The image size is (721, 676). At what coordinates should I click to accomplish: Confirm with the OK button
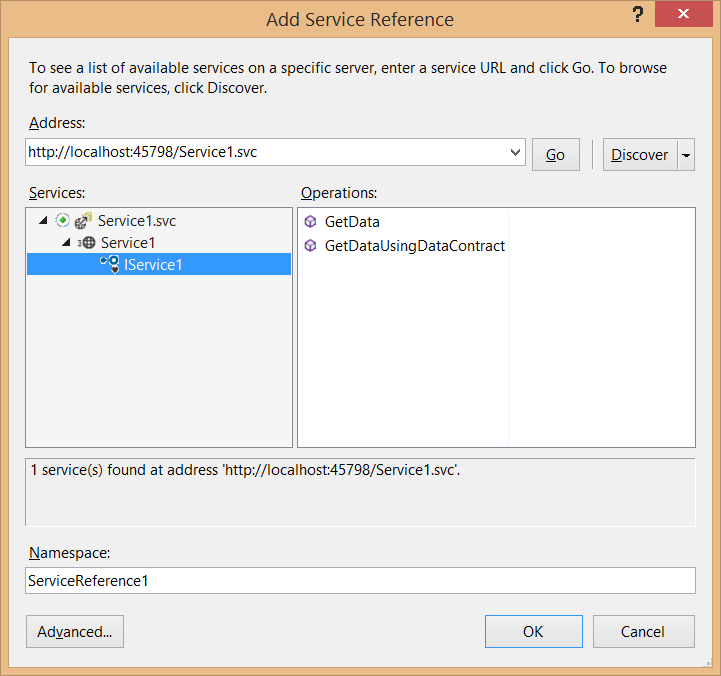pyautogui.click(x=533, y=631)
